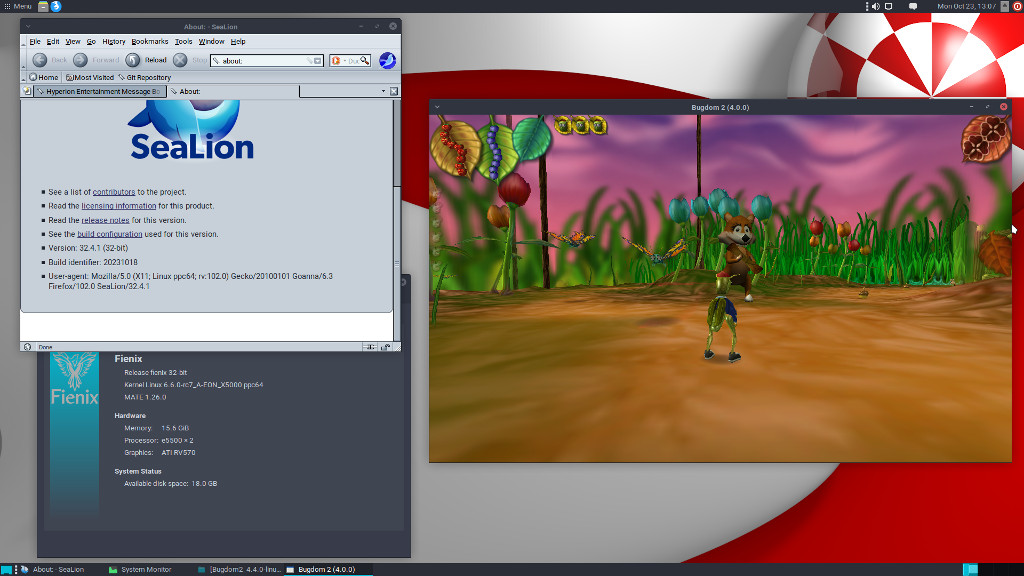Click the Version: 32.4.1 (32-bit) text

point(88,248)
